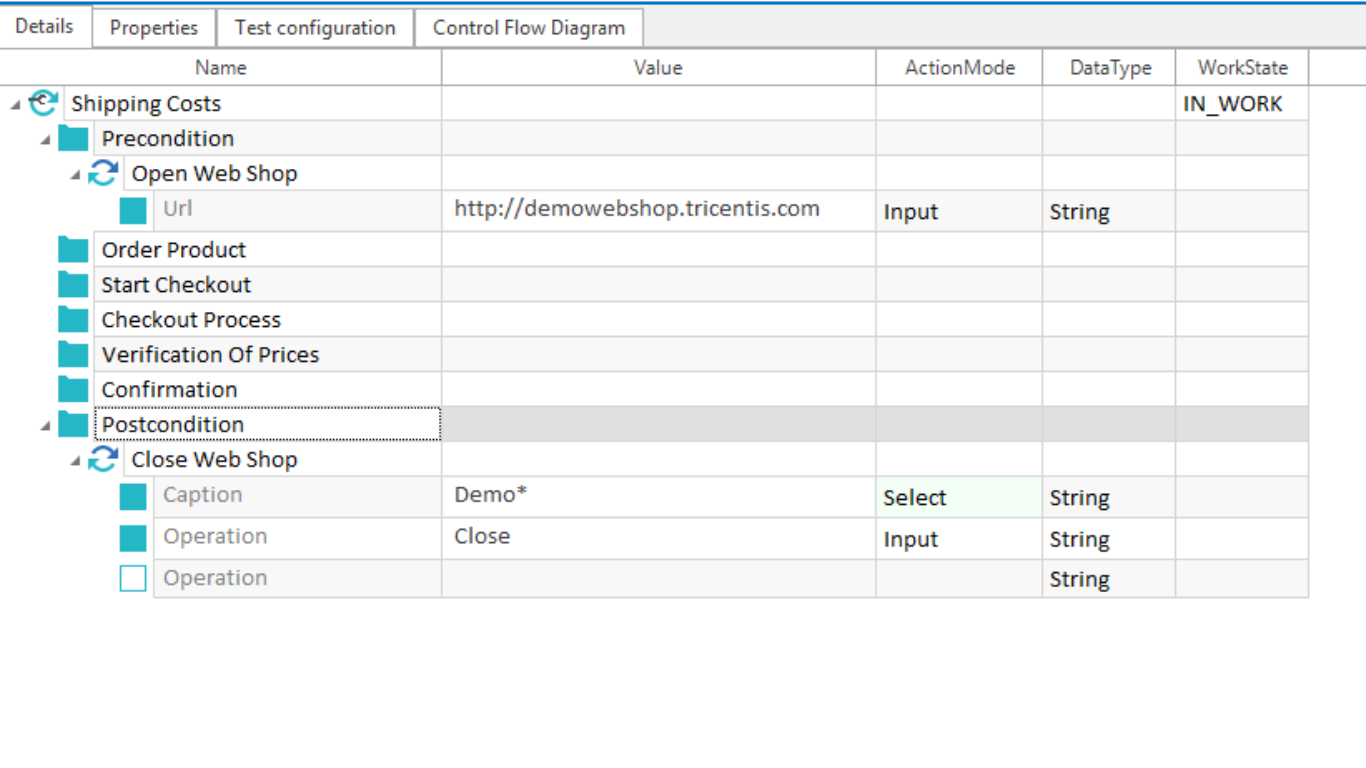
Task: Open the Control Flow Diagram tab
Action: click(528, 28)
